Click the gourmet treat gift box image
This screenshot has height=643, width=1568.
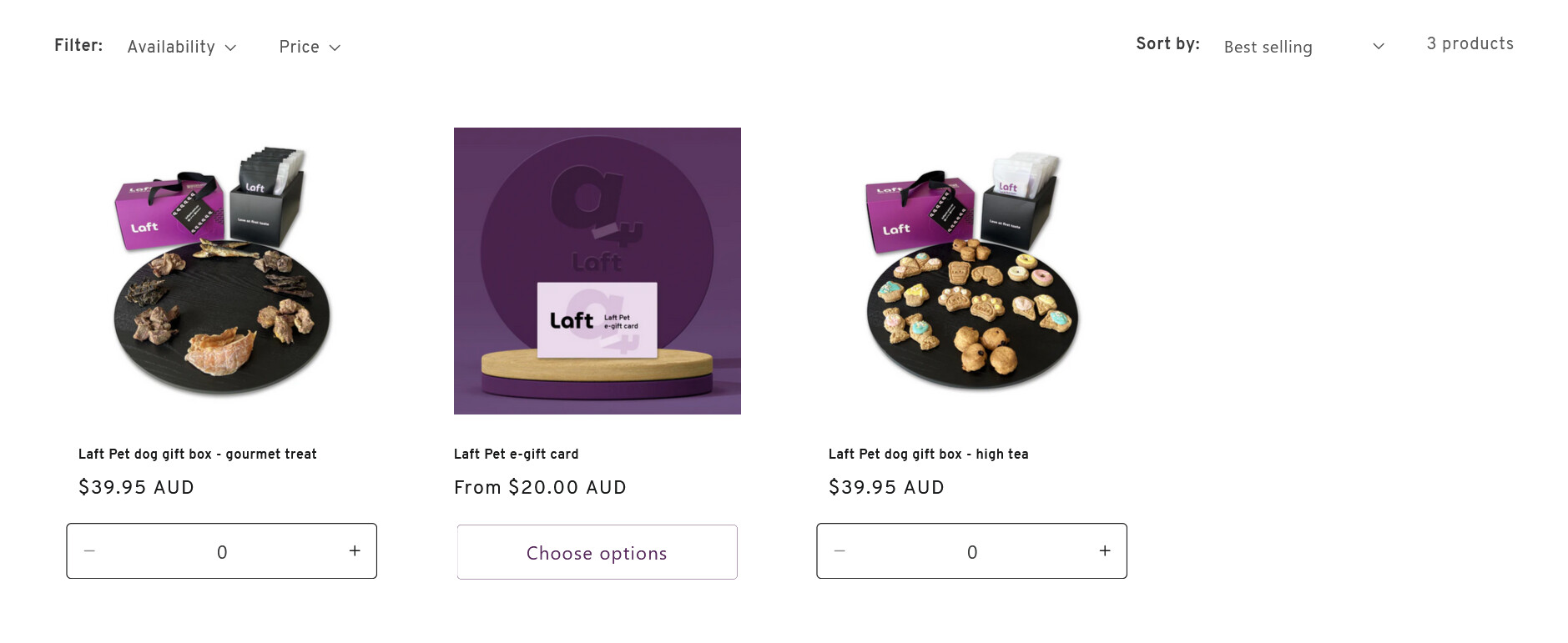pyautogui.click(x=222, y=271)
